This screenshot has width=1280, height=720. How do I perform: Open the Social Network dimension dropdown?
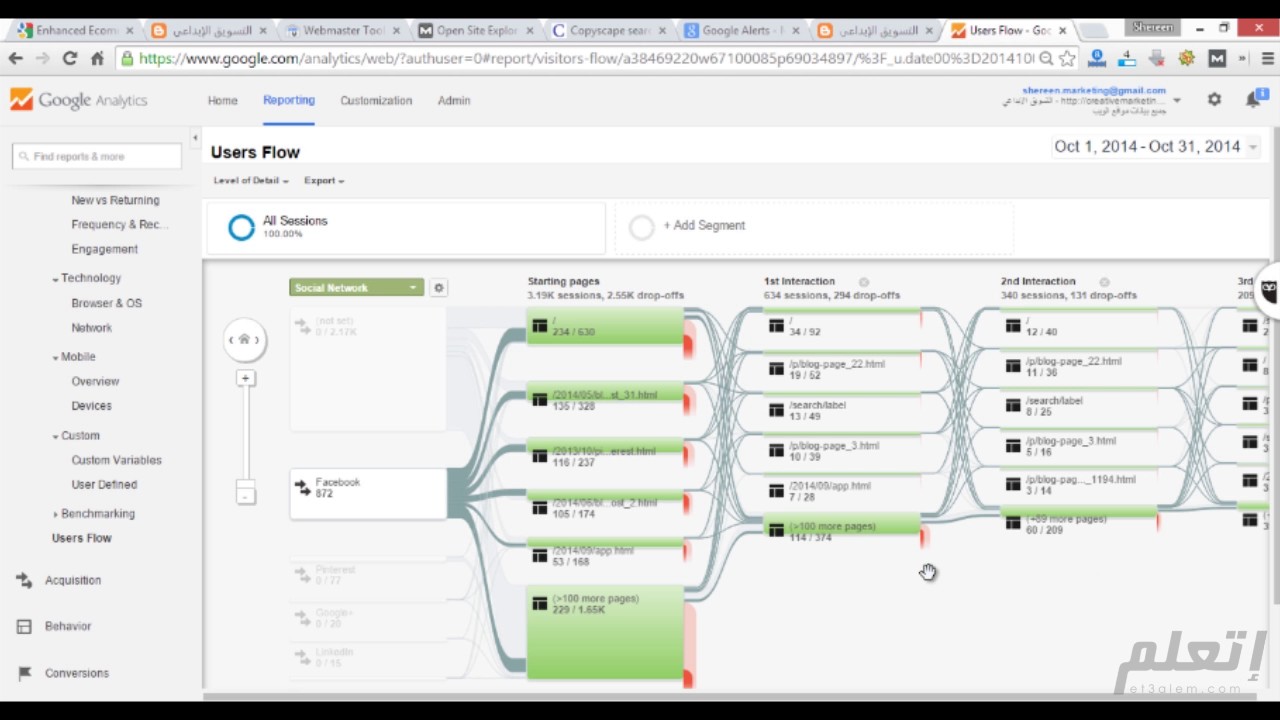[x=356, y=288]
